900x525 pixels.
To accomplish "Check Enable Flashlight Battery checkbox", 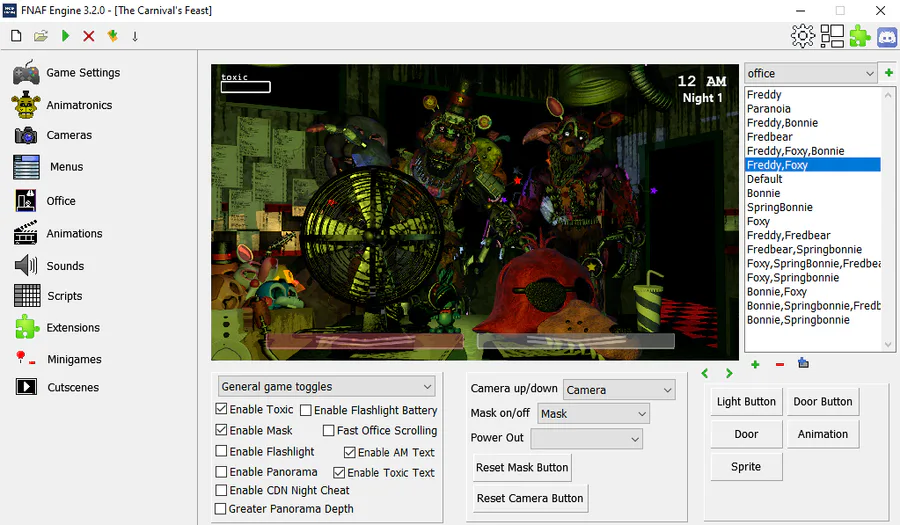I will (x=306, y=410).
